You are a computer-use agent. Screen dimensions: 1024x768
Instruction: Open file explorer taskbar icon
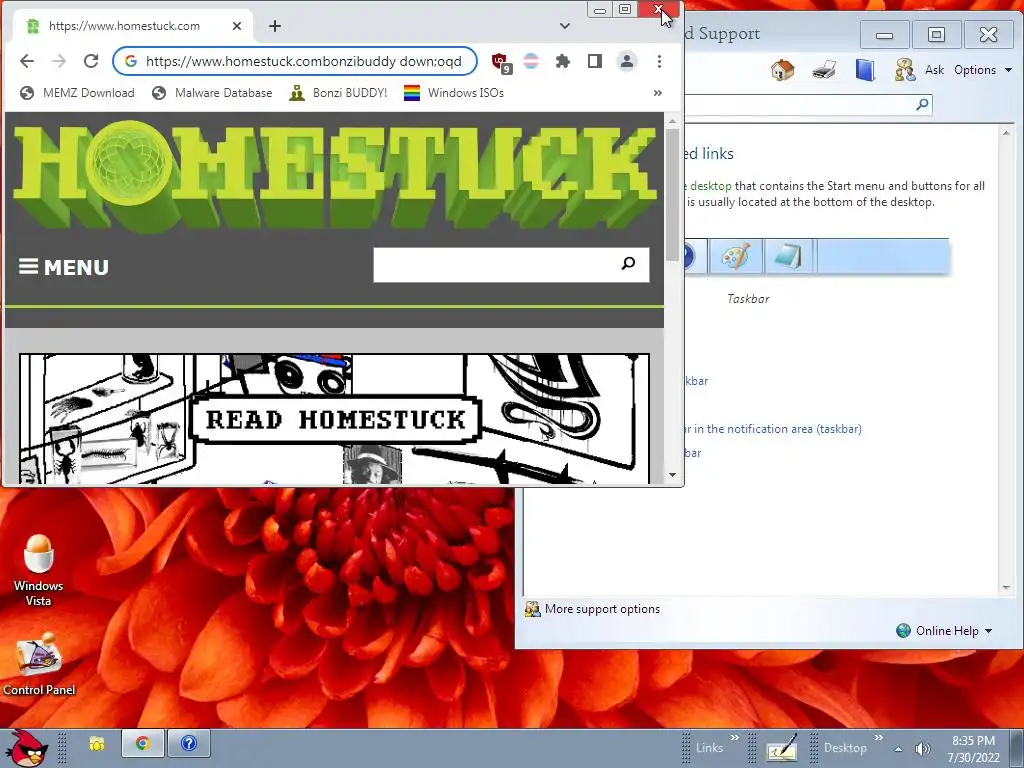point(97,744)
